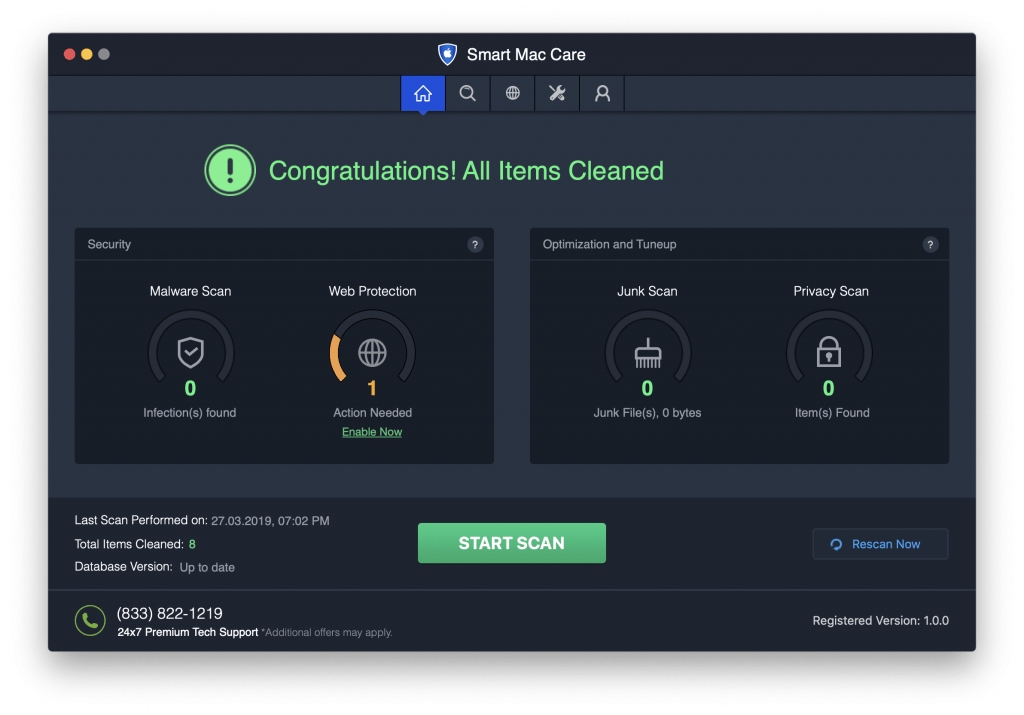
Task: Click the green Congratulations checkmark badge
Action: point(230,170)
